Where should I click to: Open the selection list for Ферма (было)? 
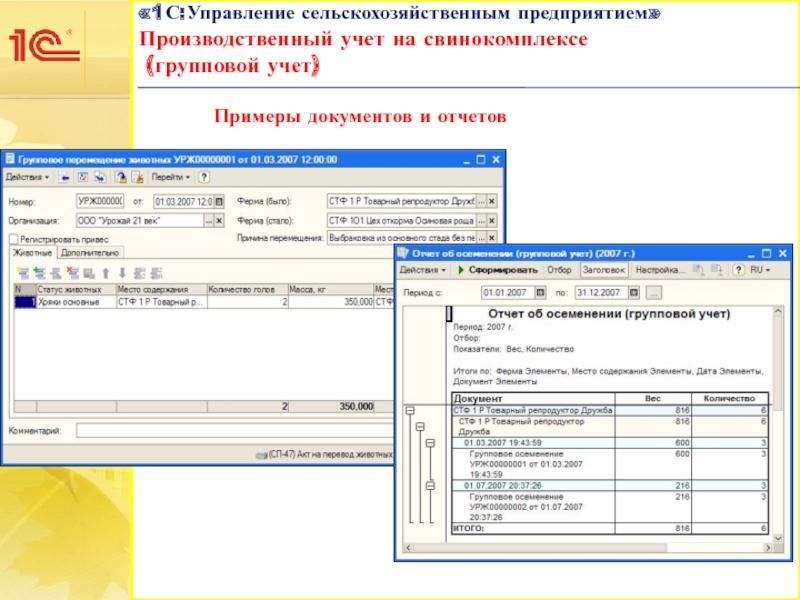pos(482,202)
